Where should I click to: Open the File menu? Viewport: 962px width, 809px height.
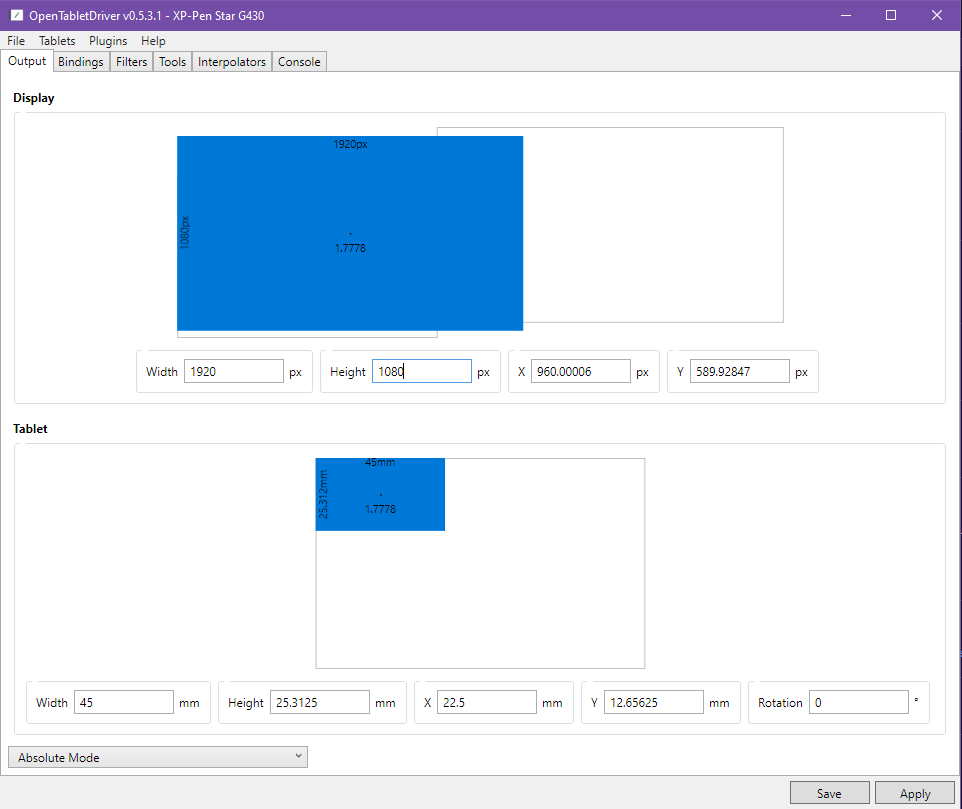coord(16,41)
